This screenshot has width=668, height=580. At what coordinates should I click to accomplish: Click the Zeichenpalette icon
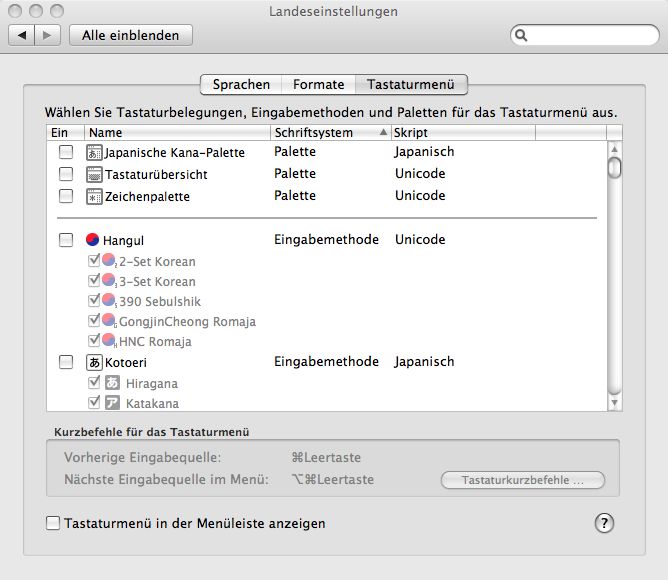[x=95, y=196]
